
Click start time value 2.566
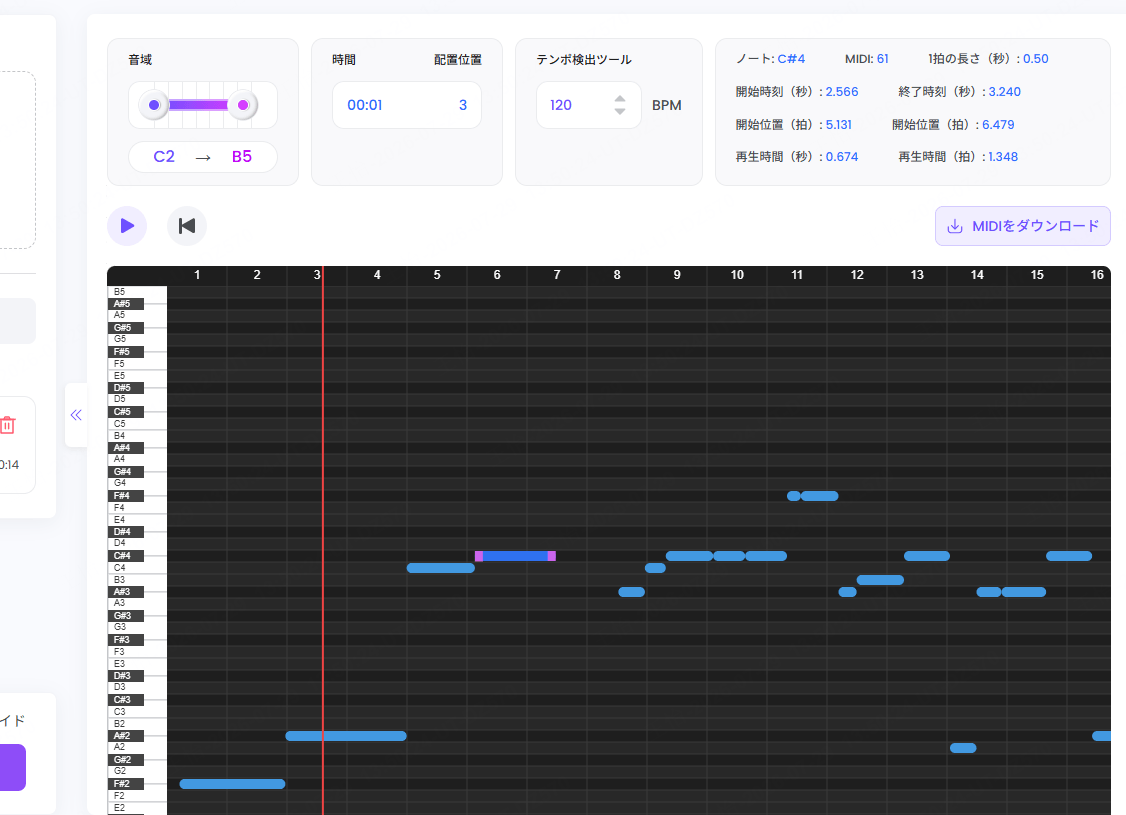pyautogui.click(x=842, y=92)
